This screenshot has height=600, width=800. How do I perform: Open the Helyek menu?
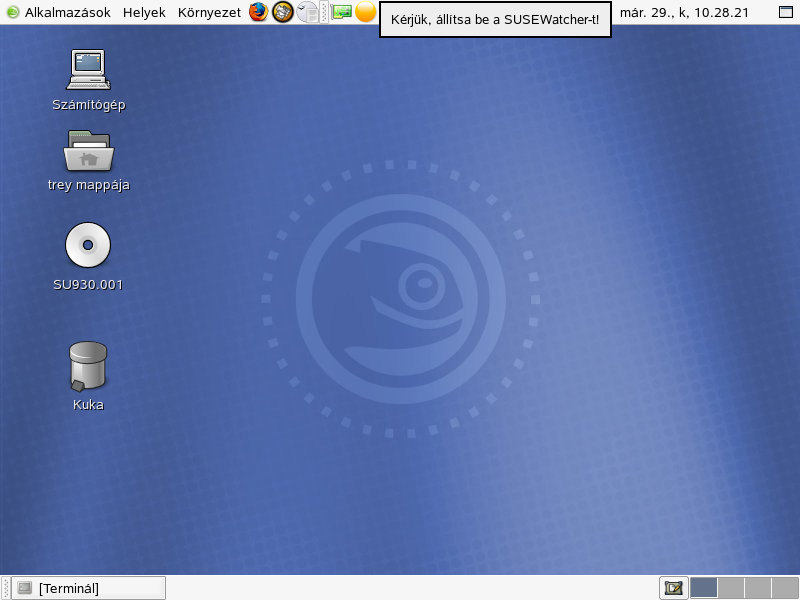(144, 12)
